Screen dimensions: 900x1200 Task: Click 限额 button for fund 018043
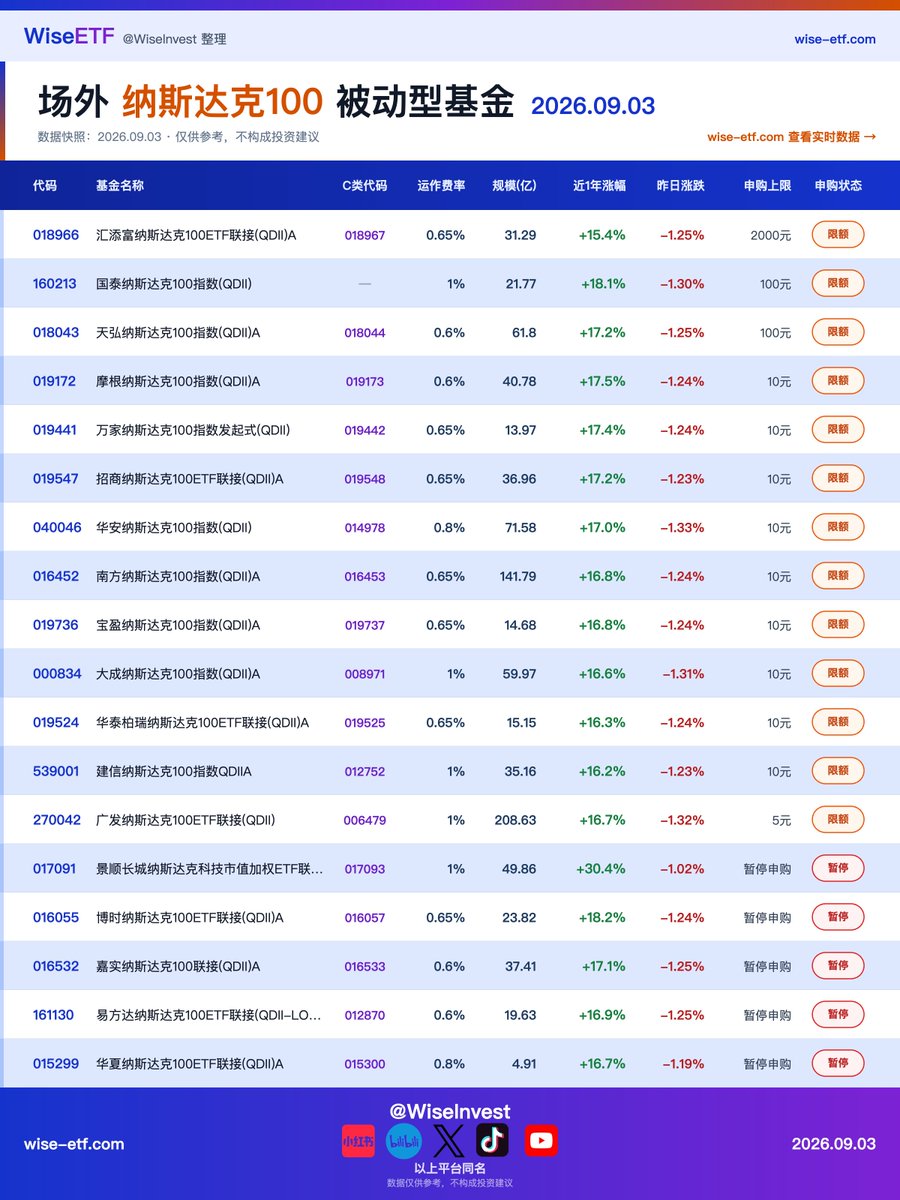(838, 332)
